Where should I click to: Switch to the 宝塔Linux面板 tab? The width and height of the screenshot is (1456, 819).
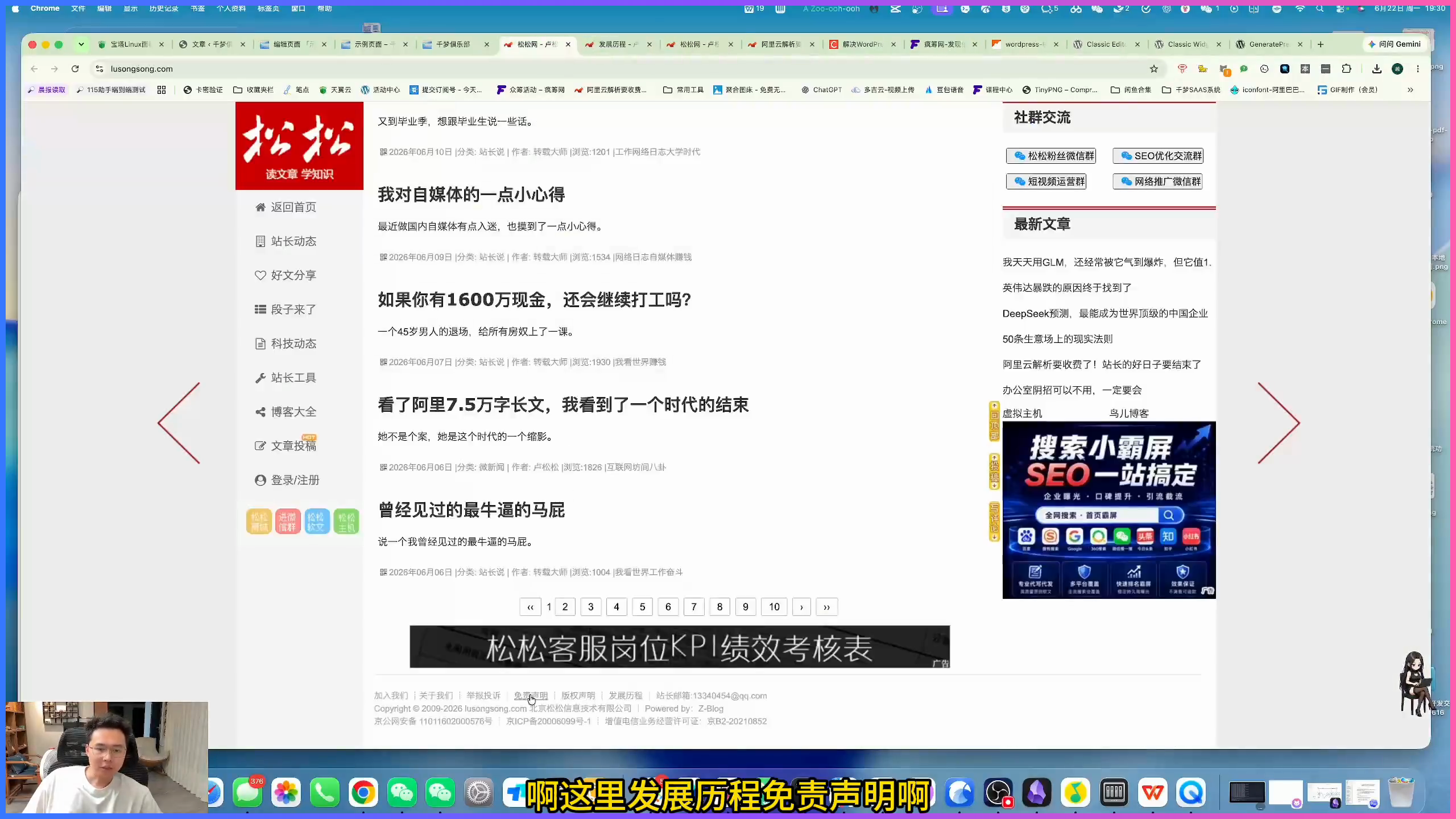[131, 44]
